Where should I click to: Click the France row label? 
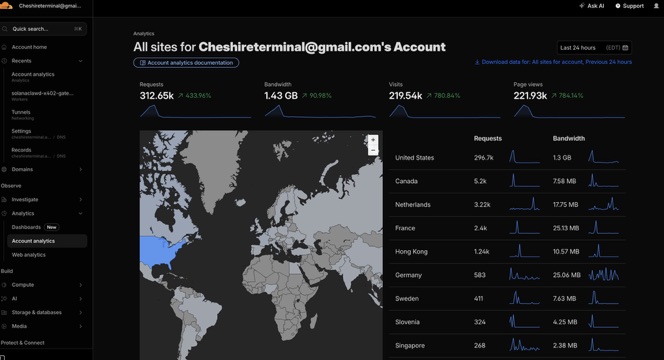pos(405,228)
